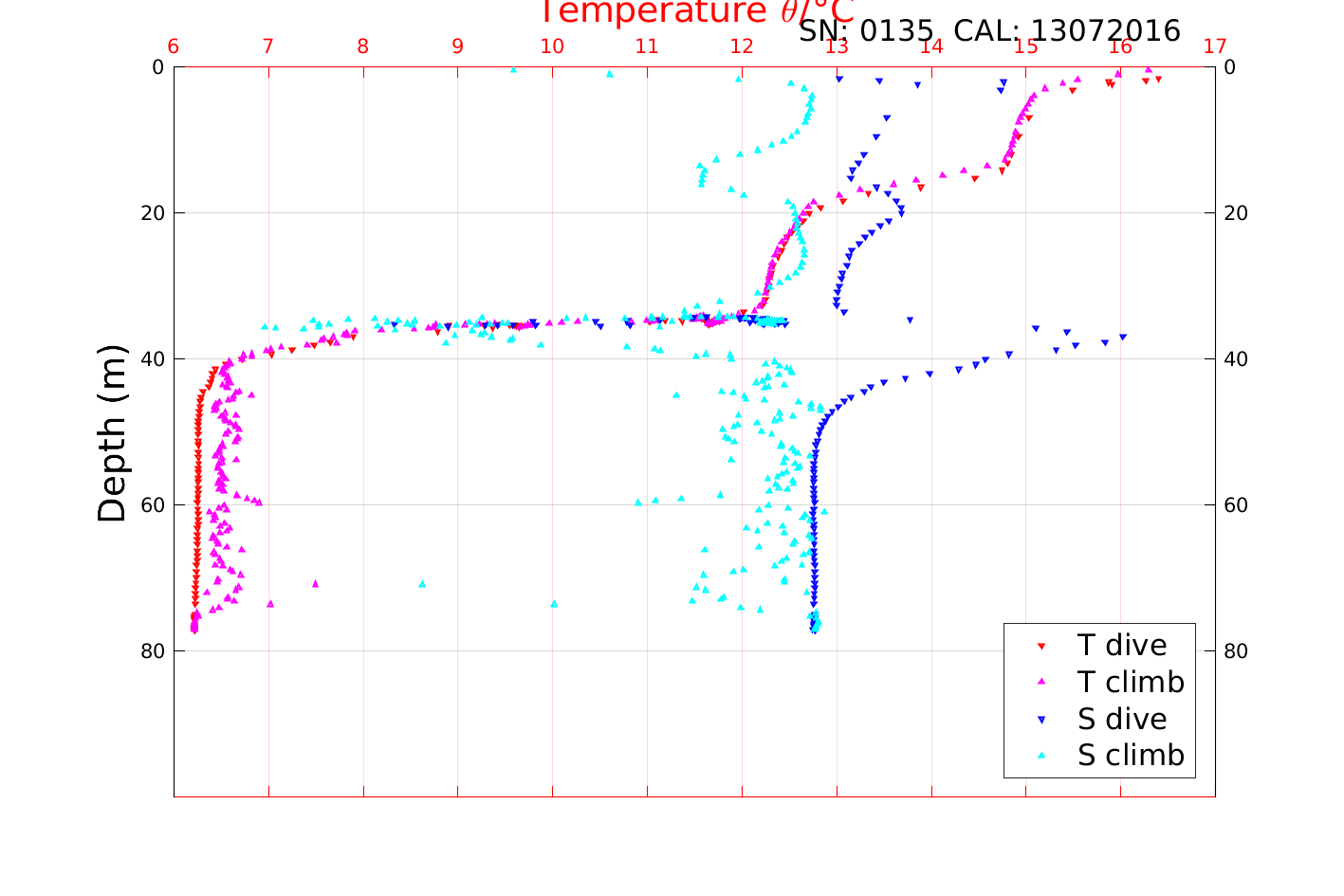Click the red 'Temperature' axis title
The image size is (1344, 896).
(x=697, y=12)
